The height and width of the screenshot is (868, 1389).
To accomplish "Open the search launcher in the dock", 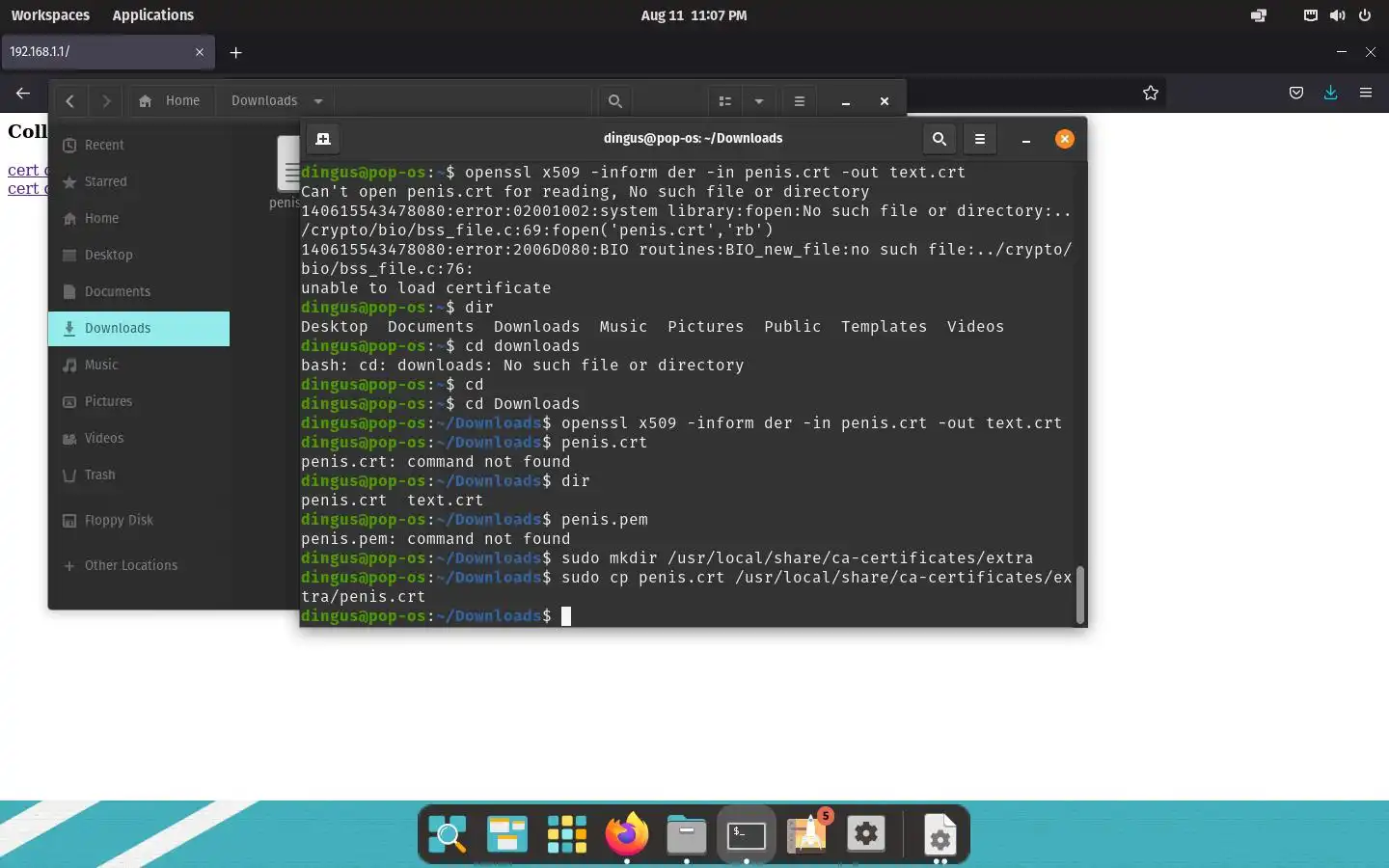I will 448,834.
